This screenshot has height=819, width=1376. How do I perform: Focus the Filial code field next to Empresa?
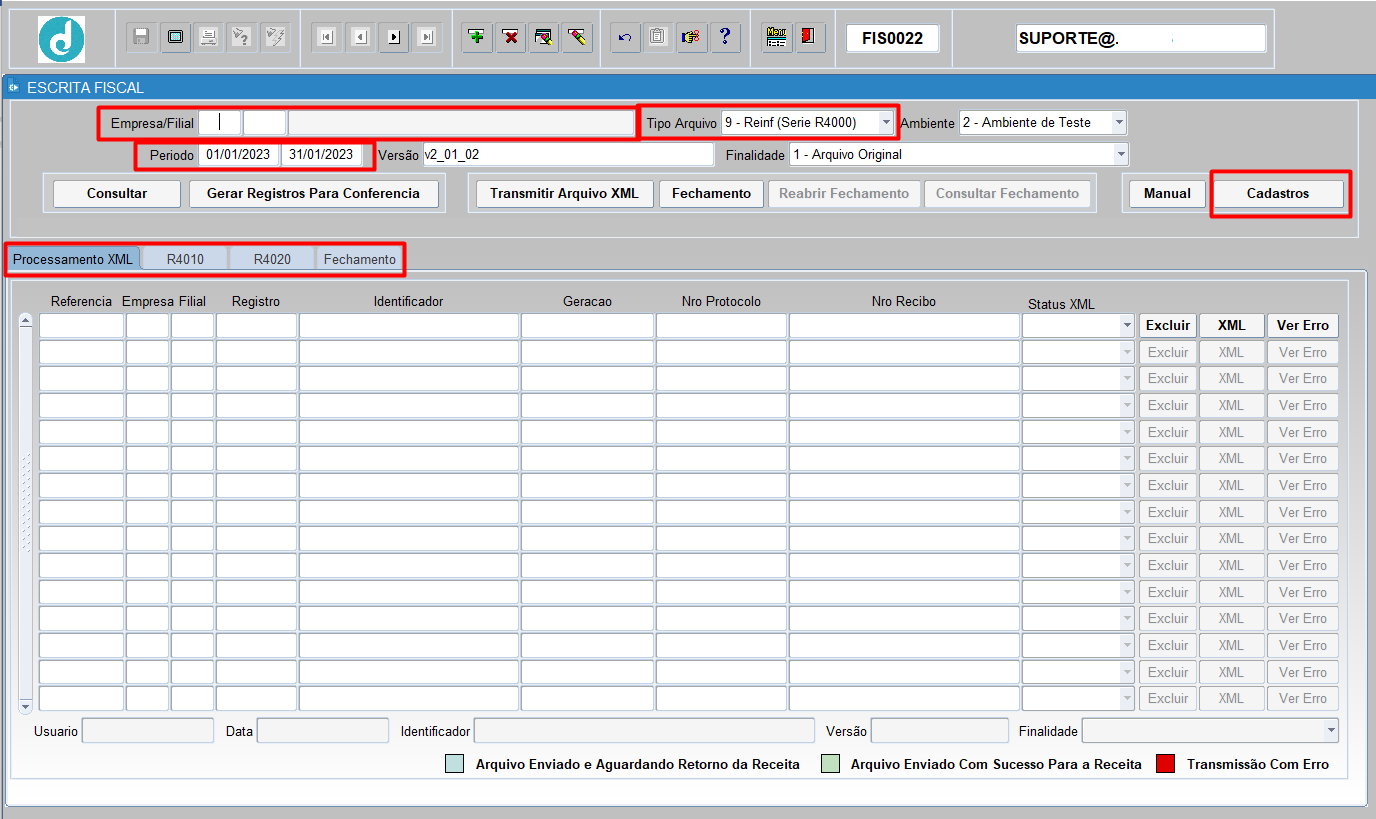point(264,123)
